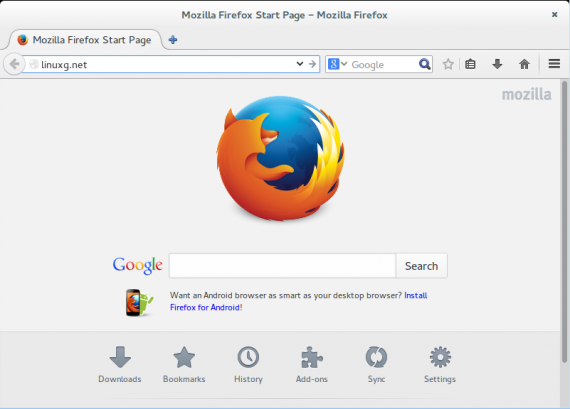Screen dimensions: 570x409
Task: Click the magnifying glass search icon
Action: pyautogui.click(x=424, y=64)
